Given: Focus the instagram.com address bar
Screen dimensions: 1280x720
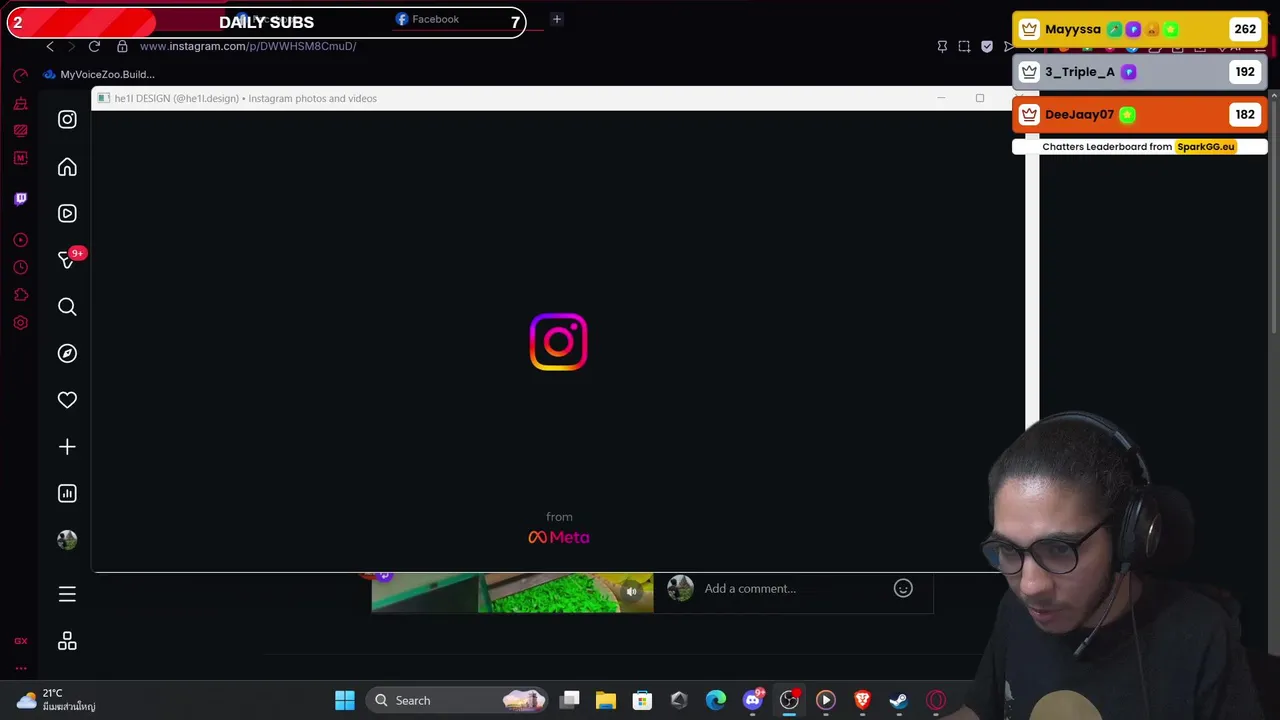Looking at the screenshot, I should tap(248, 46).
